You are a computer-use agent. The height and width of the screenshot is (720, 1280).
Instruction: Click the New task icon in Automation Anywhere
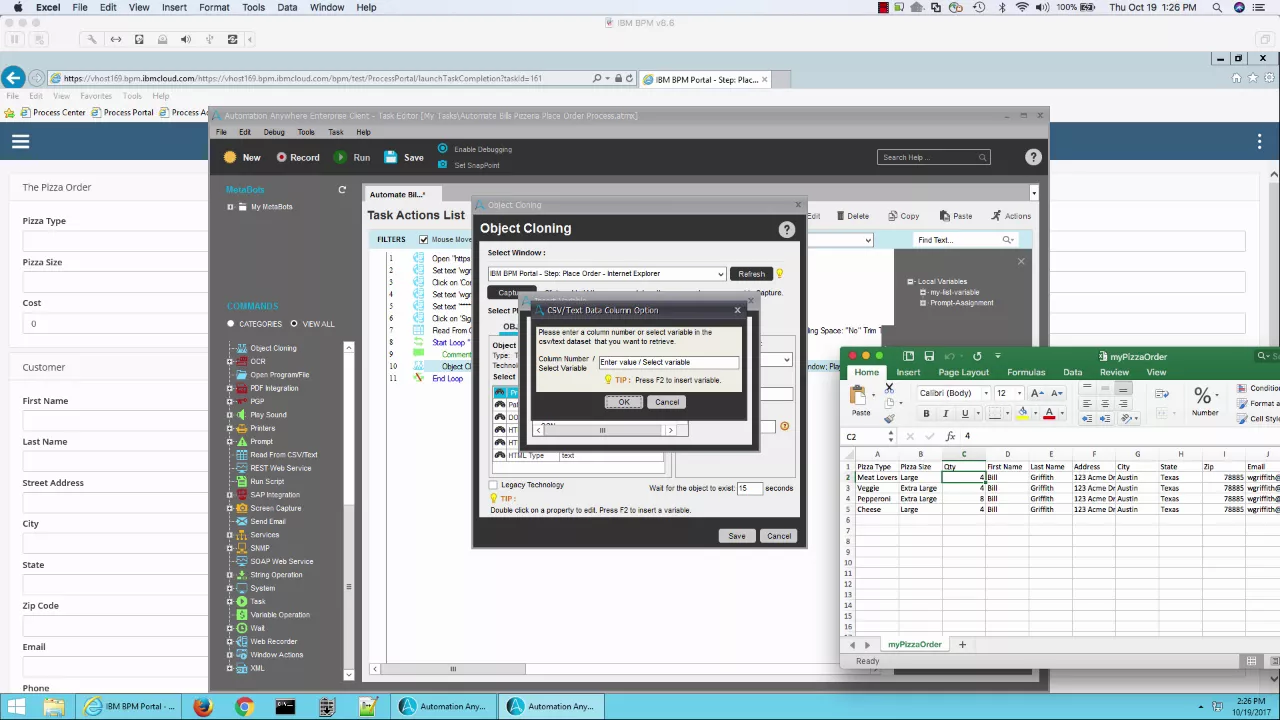pyautogui.click(x=230, y=157)
